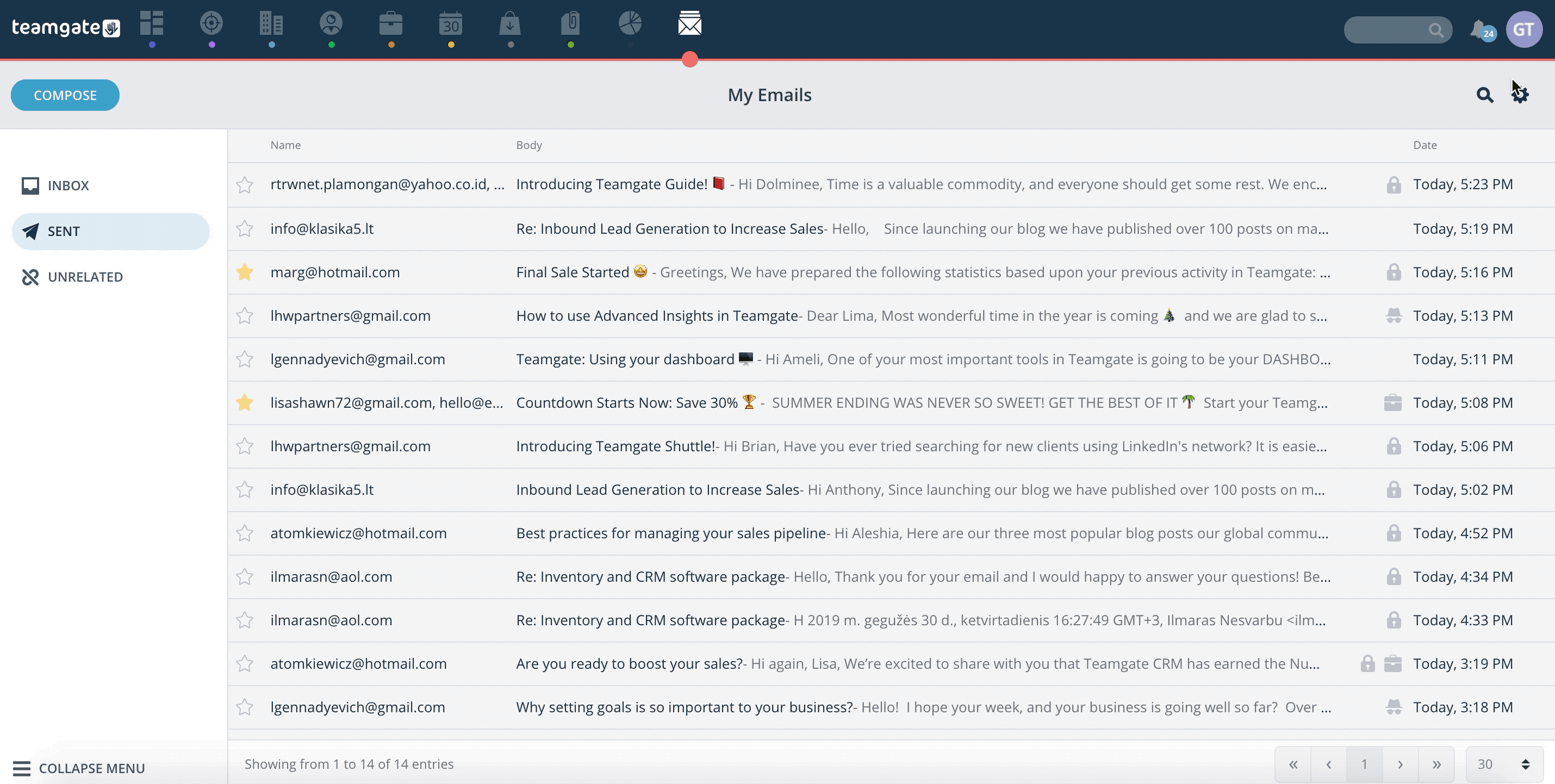The image size is (1555, 784).
Task: Open the GT user avatar menu
Action: (1524, 29)
